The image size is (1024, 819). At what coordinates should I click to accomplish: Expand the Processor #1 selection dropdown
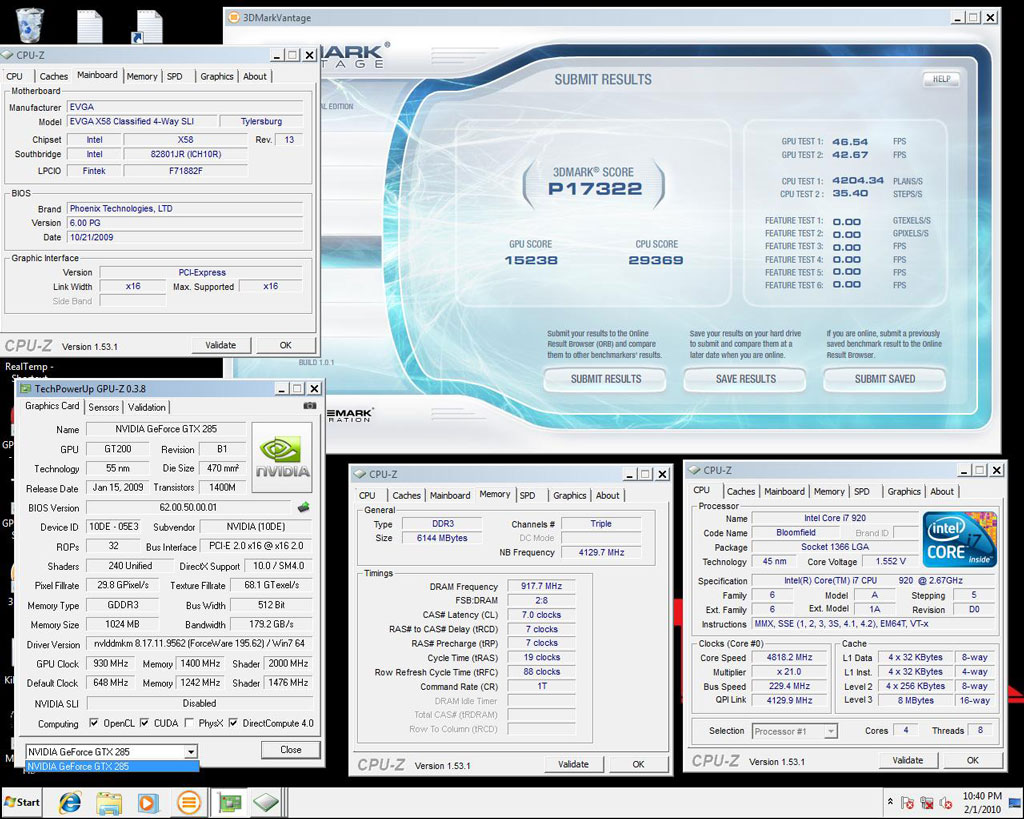[x=830, y=732]
